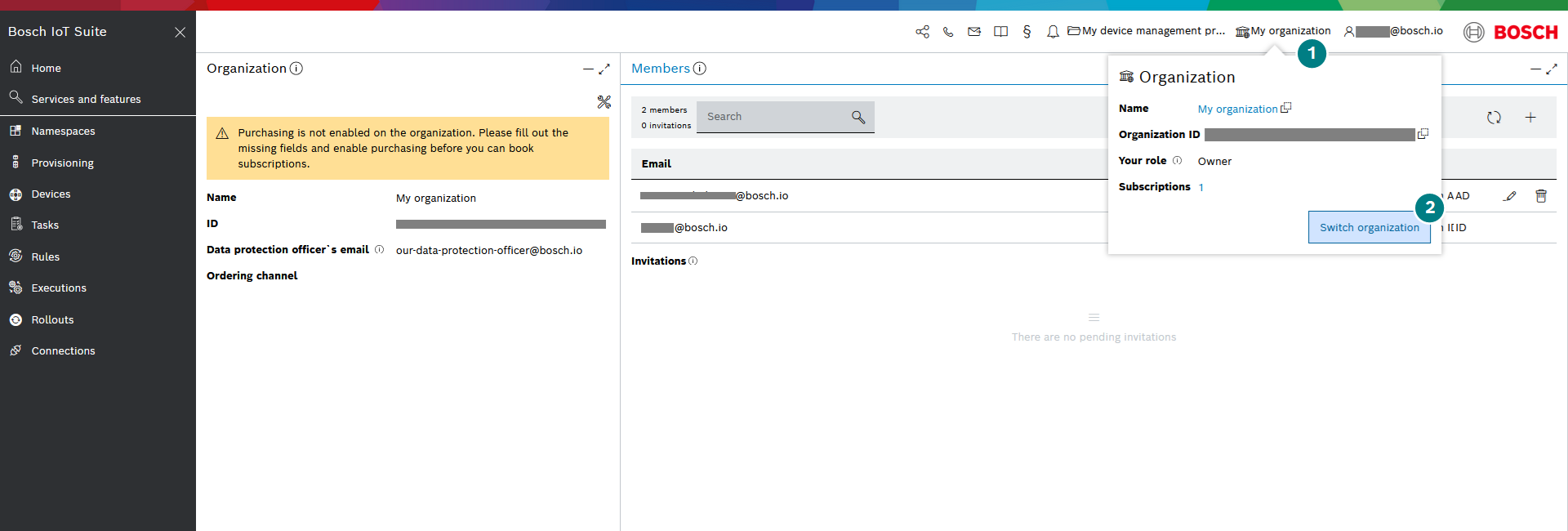The width and height of the screenshot is (1568, 531).
Task: Click the Home house icon
Action: [x=16, y=66]
